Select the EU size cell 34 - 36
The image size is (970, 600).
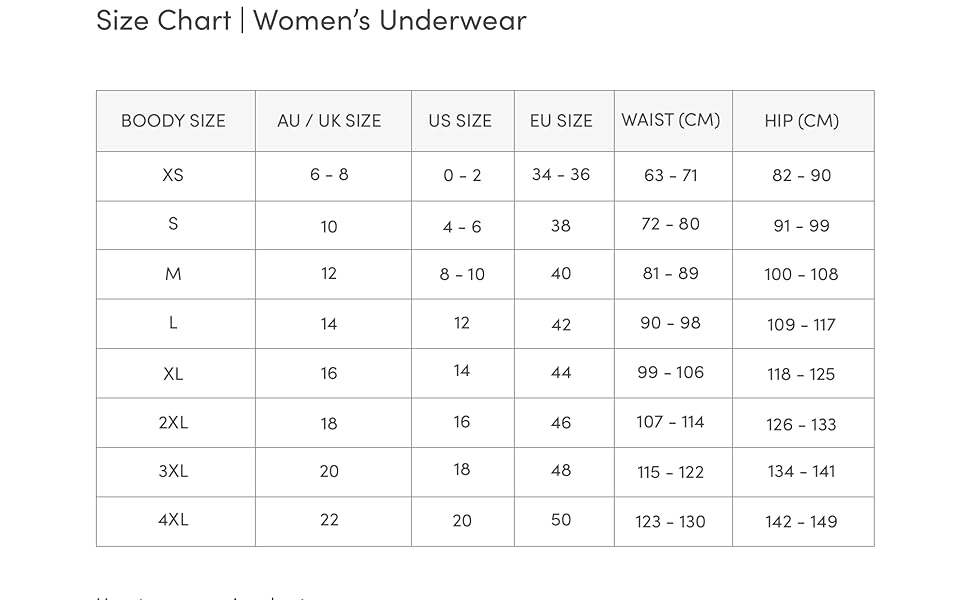[561, 175]
